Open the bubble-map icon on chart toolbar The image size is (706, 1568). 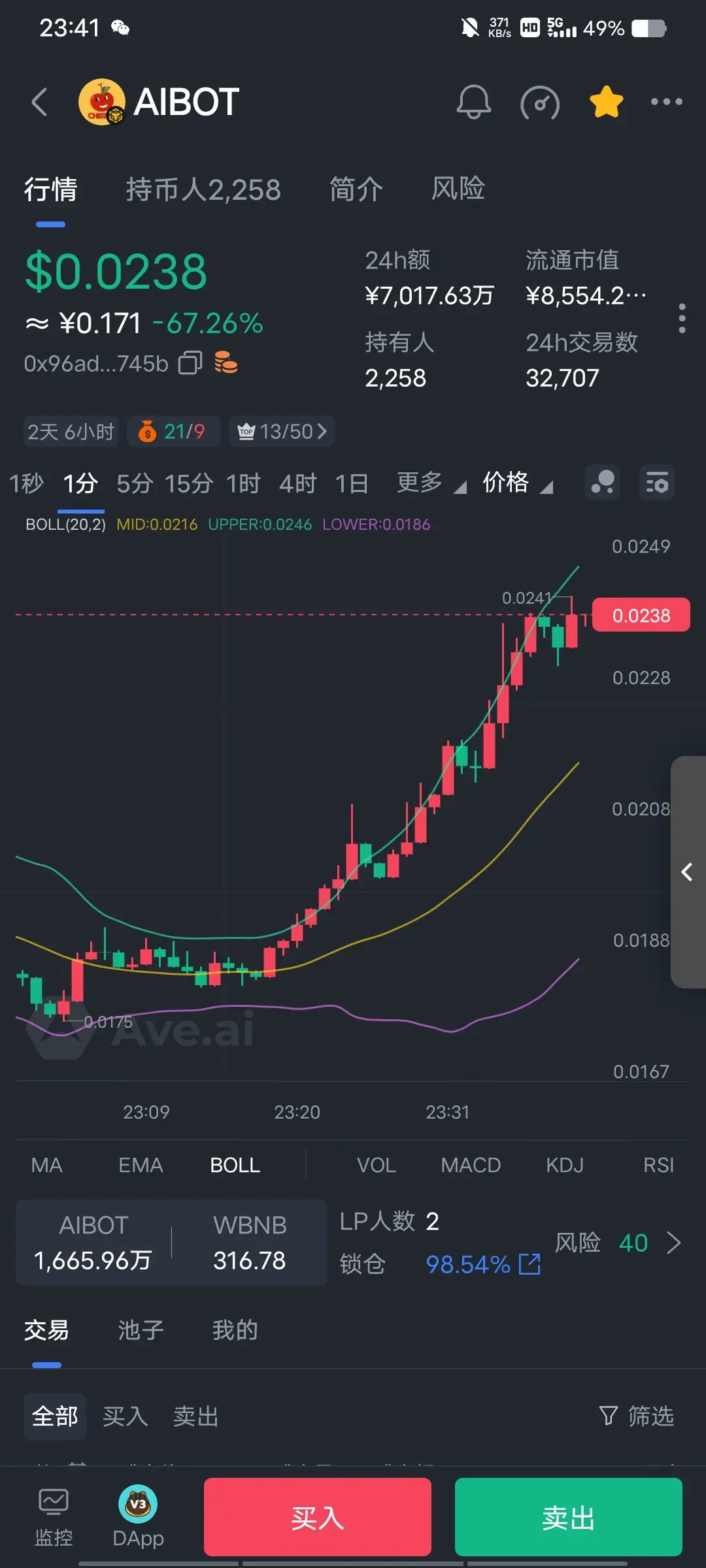point(602,483)
